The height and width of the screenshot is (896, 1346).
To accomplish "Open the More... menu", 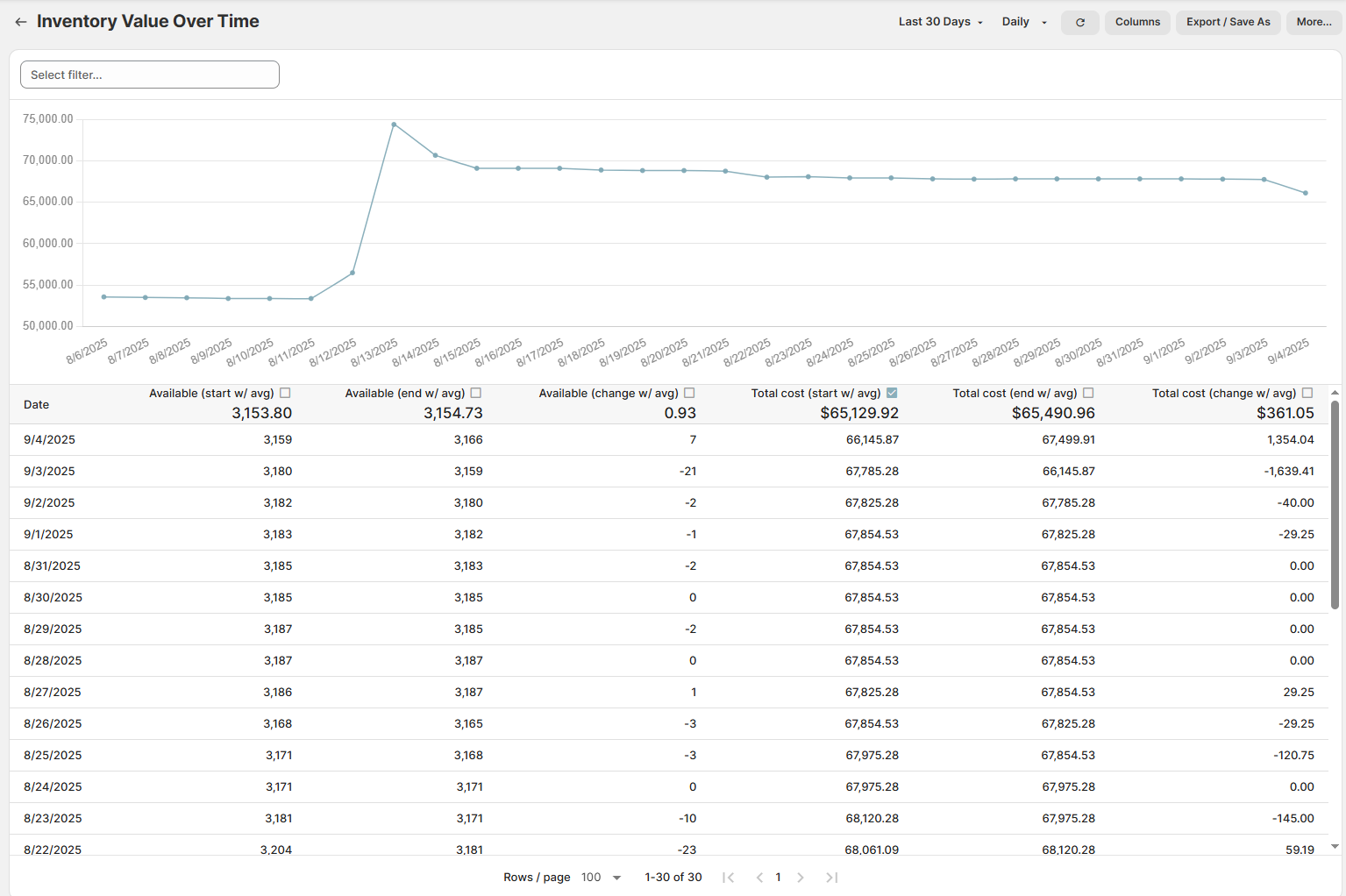I will coord(1314,22).
